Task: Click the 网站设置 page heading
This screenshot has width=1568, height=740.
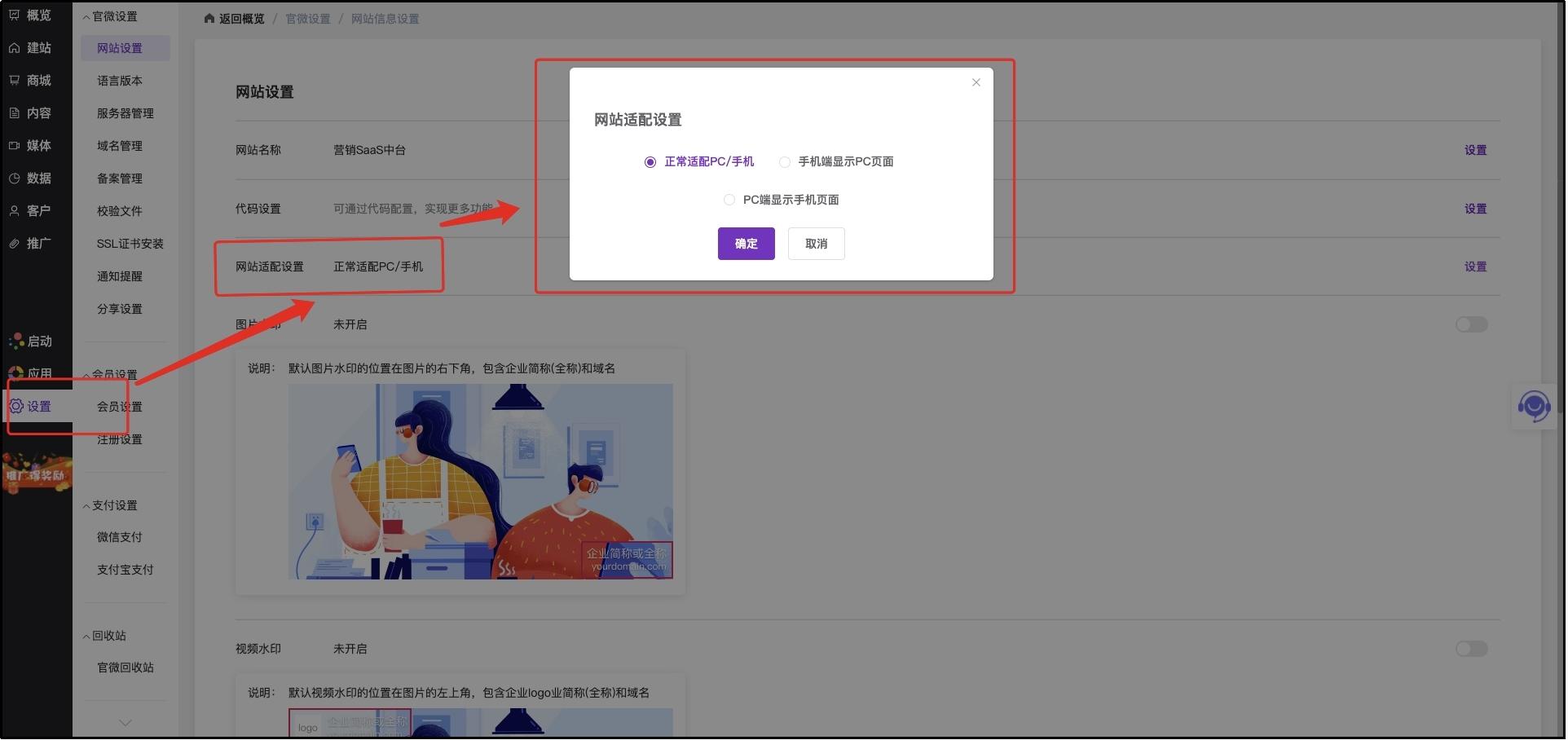Action: pos(265,92)
